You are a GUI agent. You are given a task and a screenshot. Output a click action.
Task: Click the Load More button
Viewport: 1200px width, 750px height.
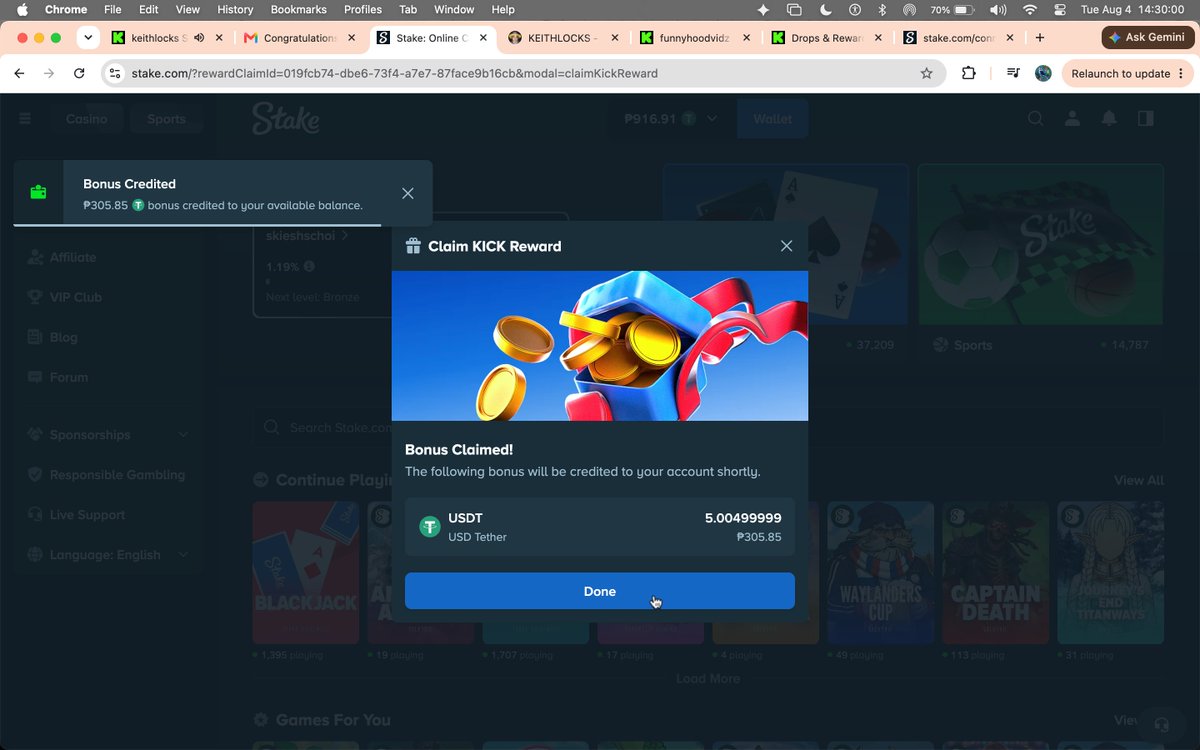[x=708, y=678]
